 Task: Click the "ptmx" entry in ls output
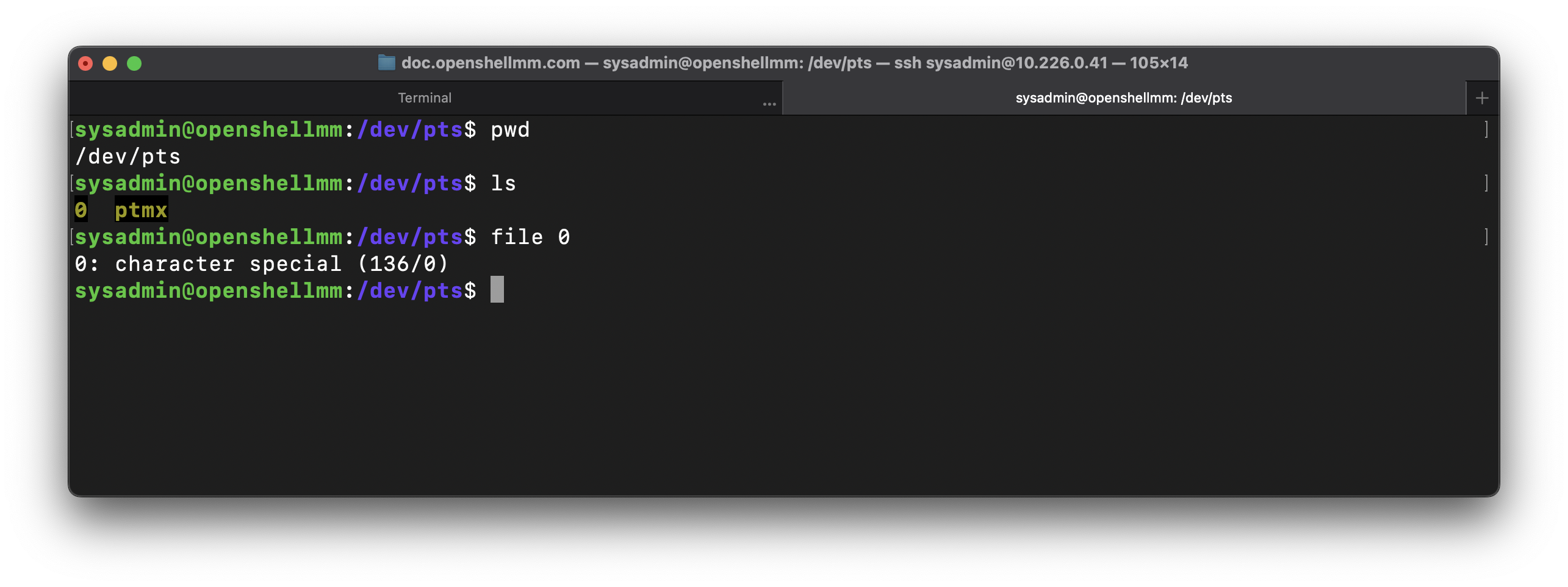(141, 211)
